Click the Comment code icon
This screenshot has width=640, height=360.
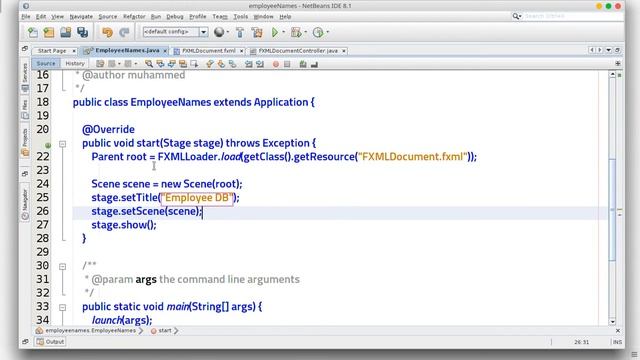point(303,64)
